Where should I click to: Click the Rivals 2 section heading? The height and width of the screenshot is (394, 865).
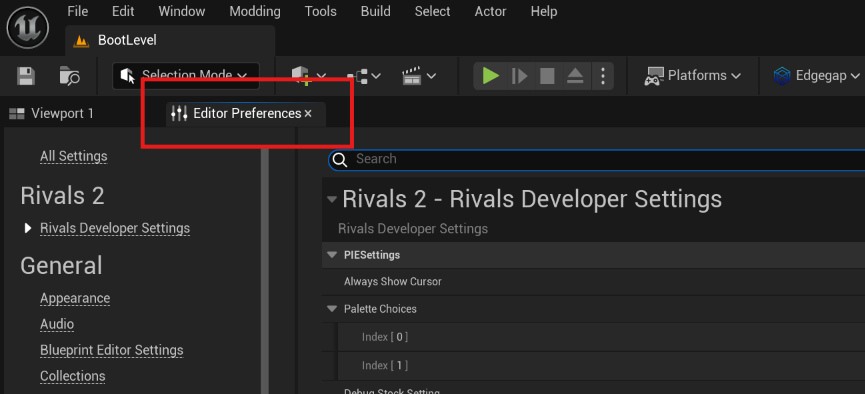62,196
